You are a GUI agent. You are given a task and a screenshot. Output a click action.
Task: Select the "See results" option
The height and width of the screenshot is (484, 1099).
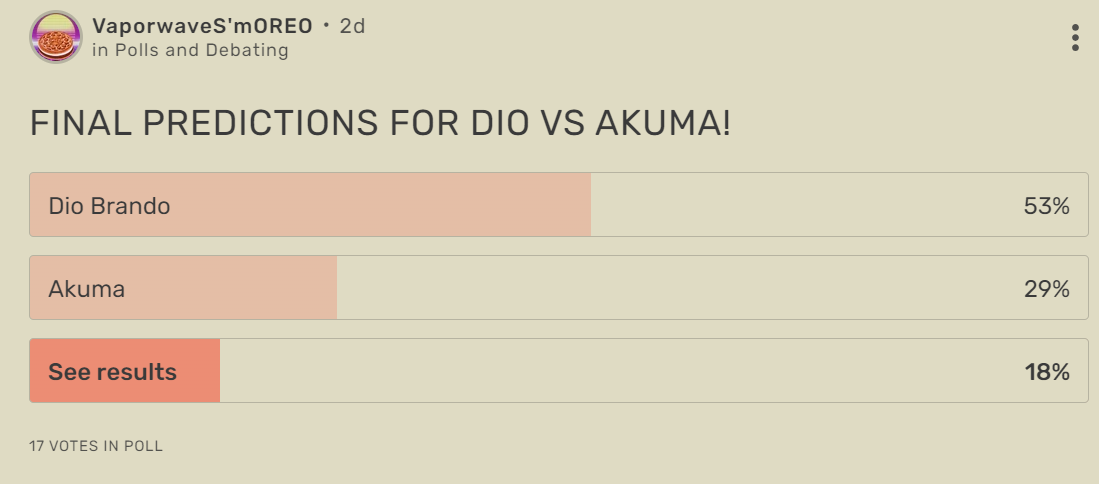tap(113, 372)
